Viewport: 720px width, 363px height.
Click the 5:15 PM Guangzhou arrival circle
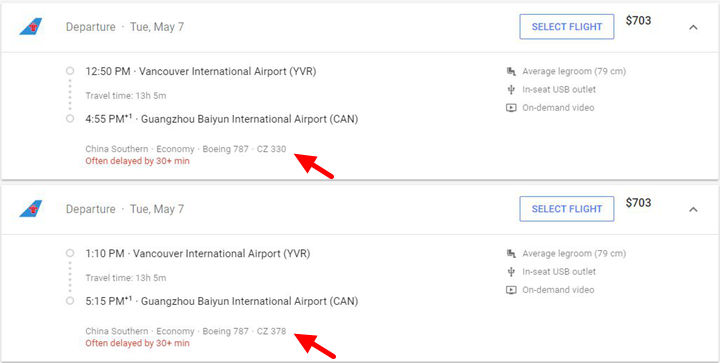pyautogui.click(x=70, y=301)
